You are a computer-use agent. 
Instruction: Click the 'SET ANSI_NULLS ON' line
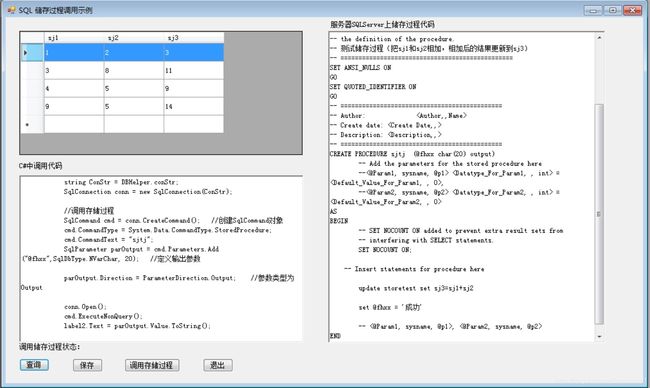pos(360,68)
